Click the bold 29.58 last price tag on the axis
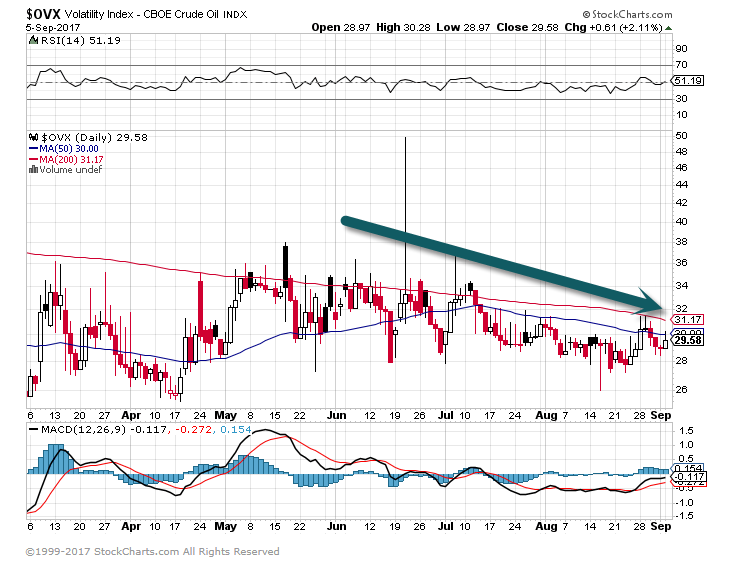The width and height of the screenshot is (755, 586). click(x=688, y=340)
